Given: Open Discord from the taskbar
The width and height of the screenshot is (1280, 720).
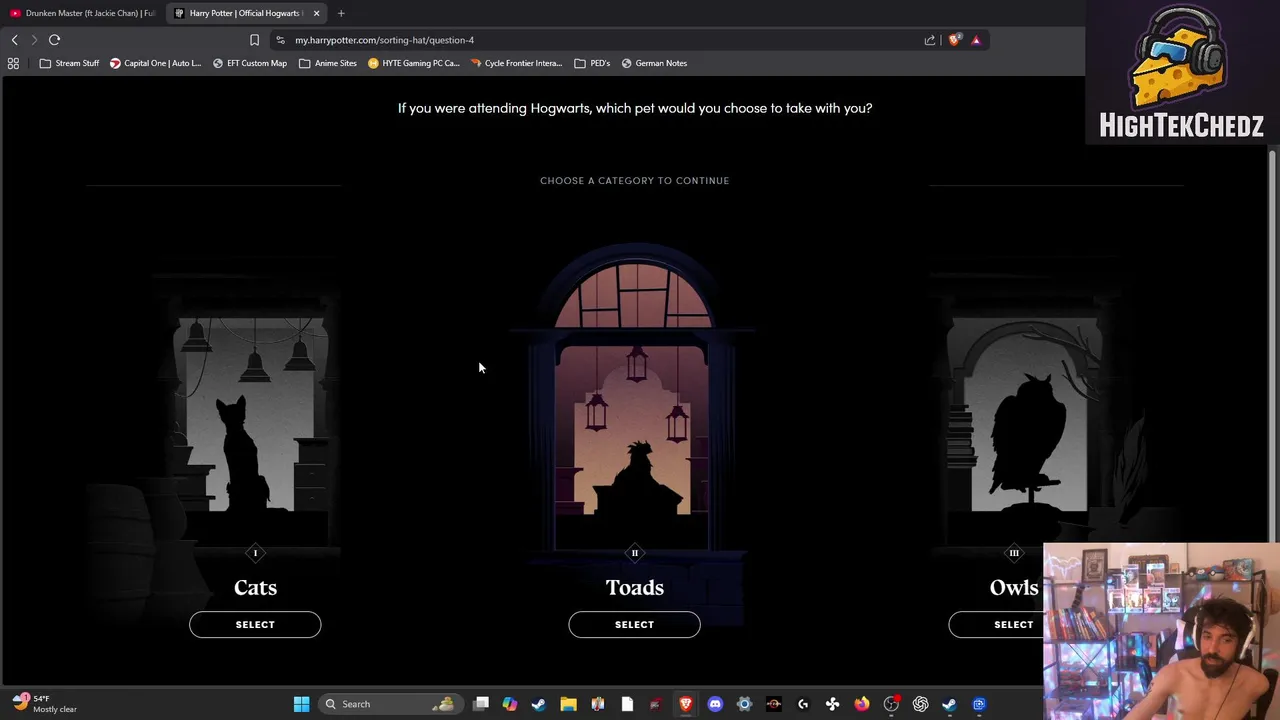Looking at the screenshot, I should point(715,704).
